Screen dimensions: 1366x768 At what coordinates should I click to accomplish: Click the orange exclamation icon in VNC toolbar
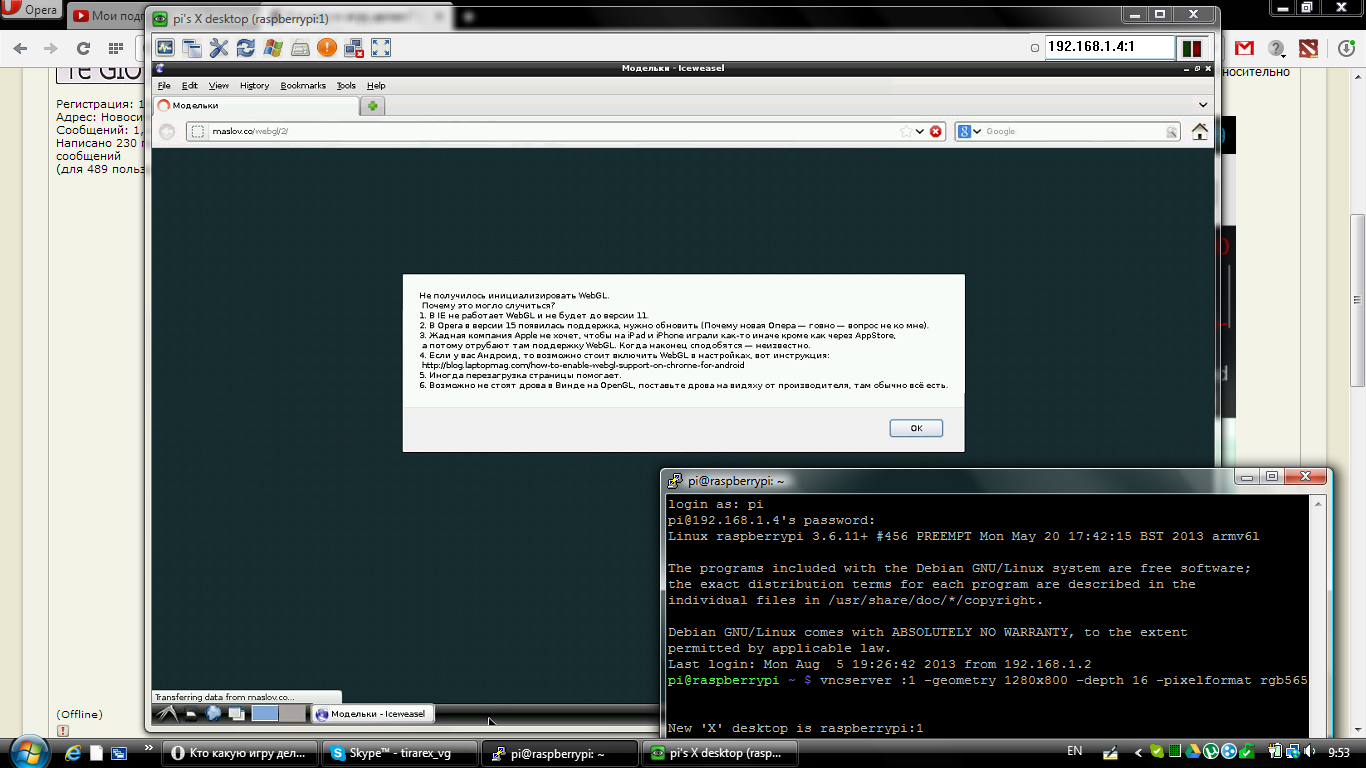click(x=327, y=48)
